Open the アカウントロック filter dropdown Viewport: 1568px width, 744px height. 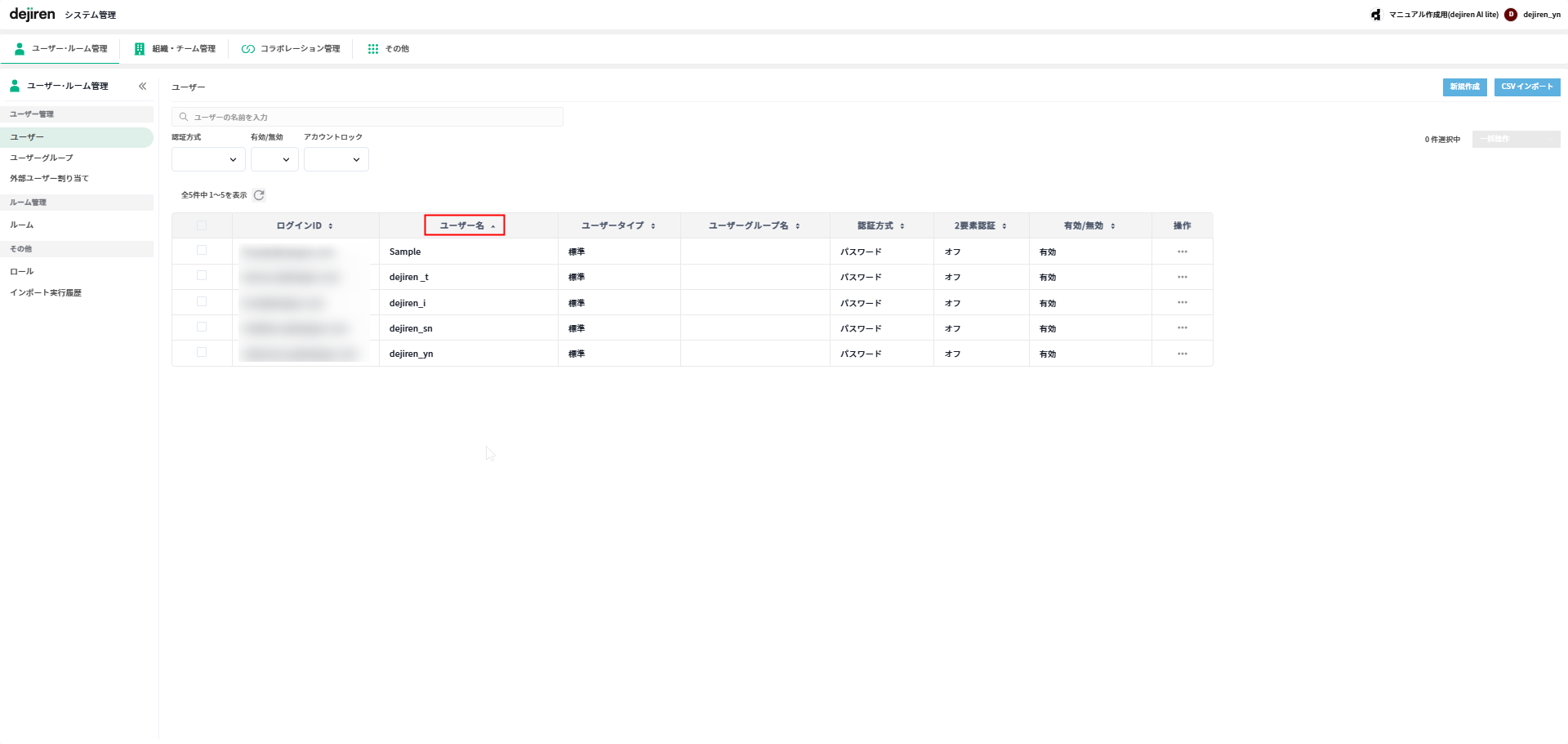click(336, 159)
